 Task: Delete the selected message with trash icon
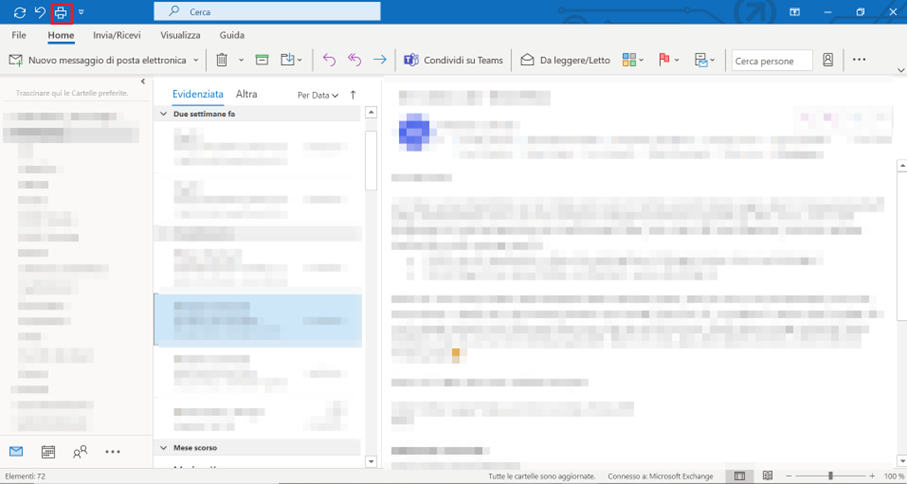point(223,60)
